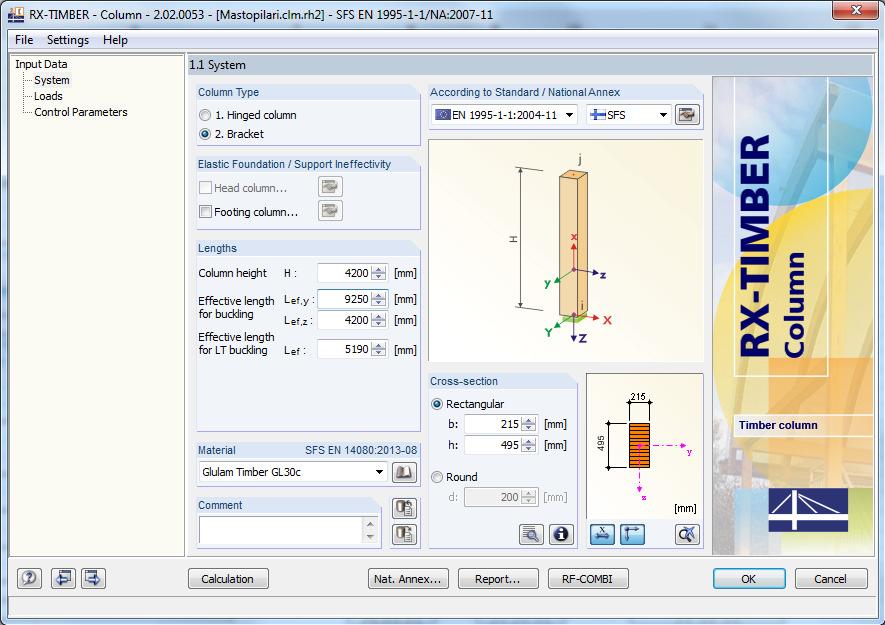Choose Round cross-section
The width and height of the screenshot is (885, 625).
(x=436, y=477)
